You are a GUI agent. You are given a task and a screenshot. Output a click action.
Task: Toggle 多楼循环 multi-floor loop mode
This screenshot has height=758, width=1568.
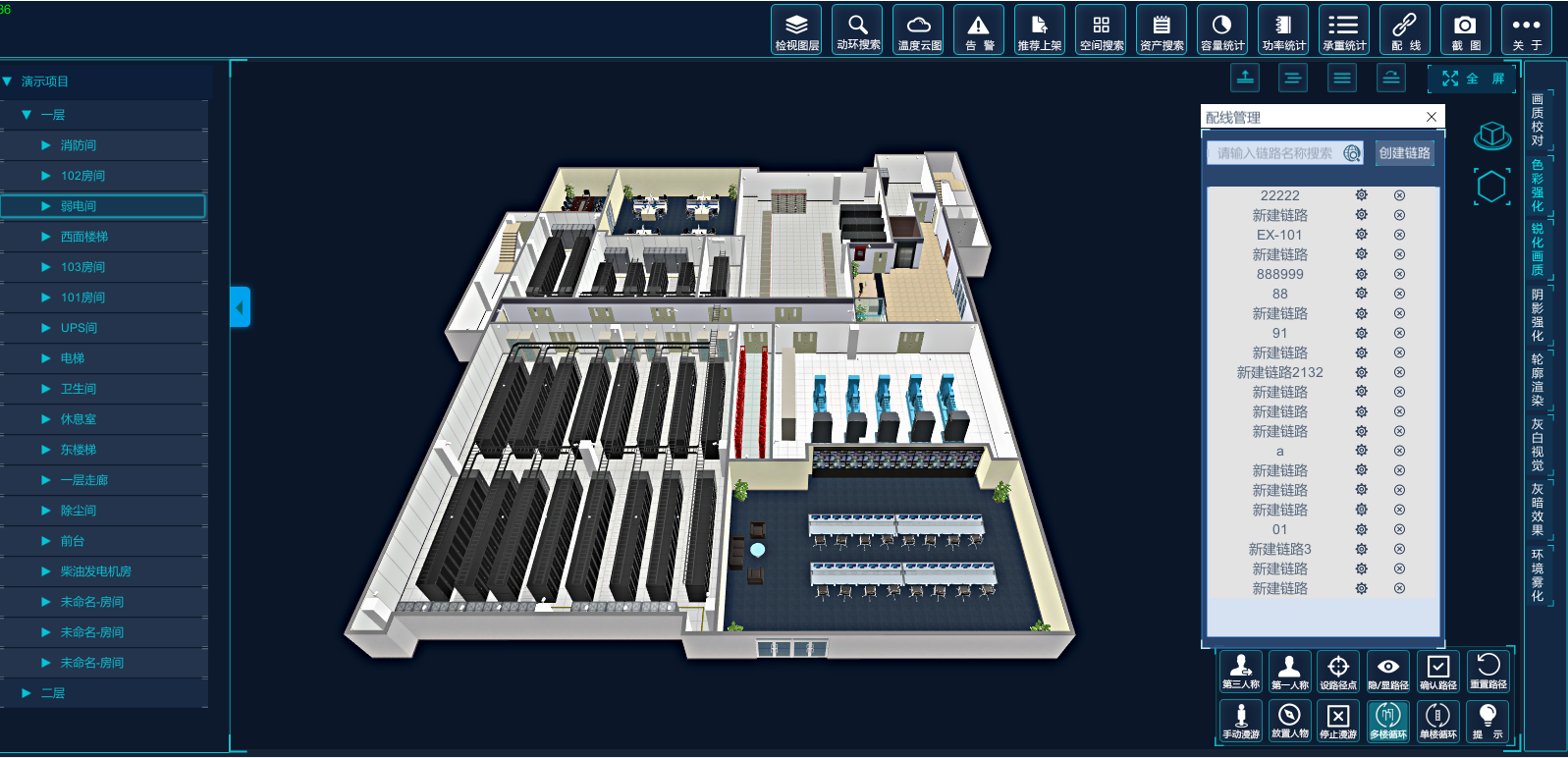[x=1387, y=721]
